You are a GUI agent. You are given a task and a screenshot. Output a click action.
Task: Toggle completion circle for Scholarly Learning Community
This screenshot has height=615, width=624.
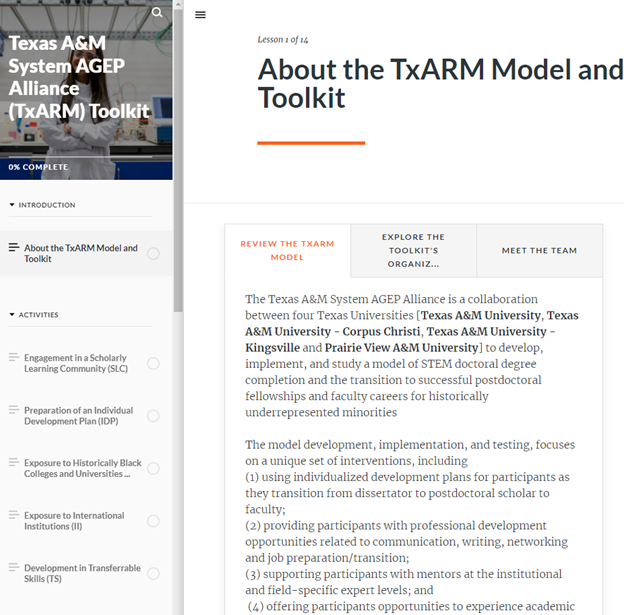153,363
